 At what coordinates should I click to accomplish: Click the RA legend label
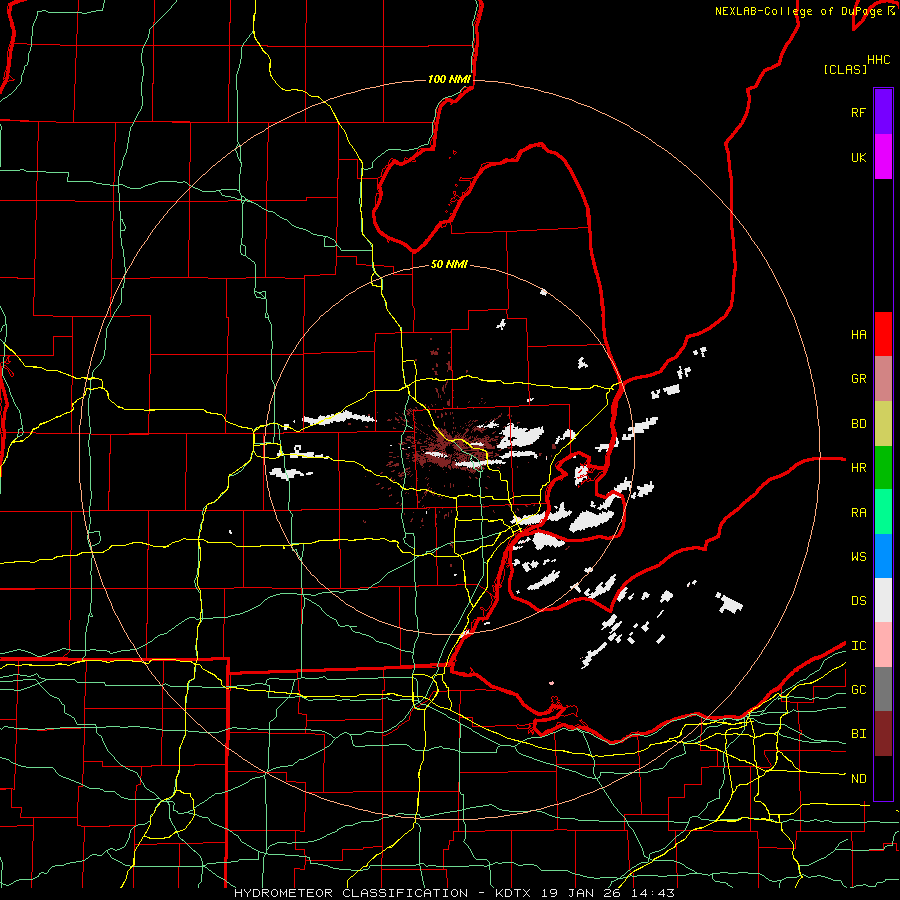(859, 513)
